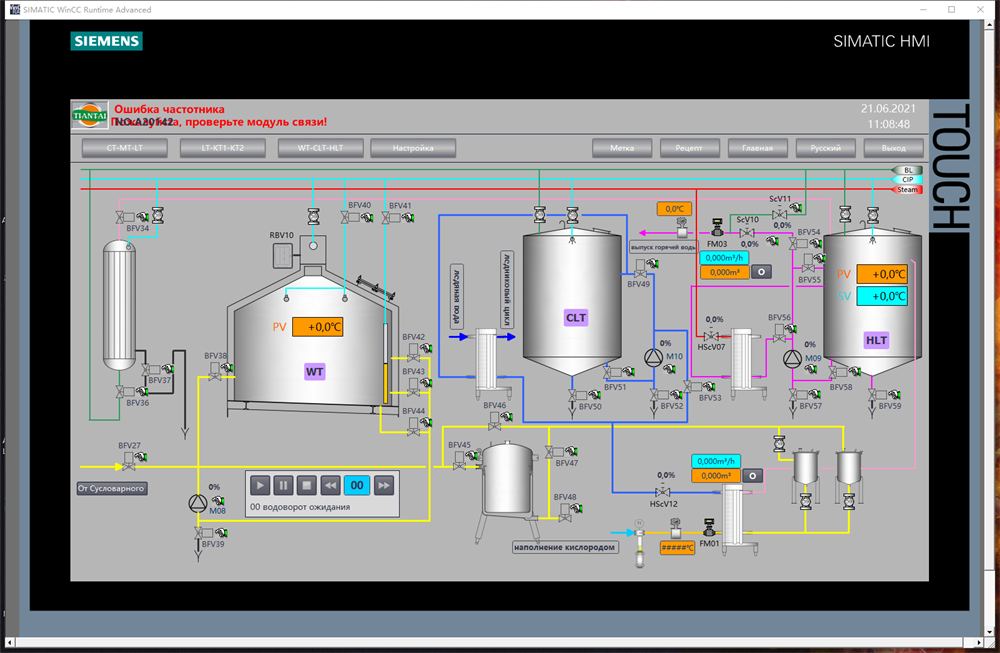Toggle the BFV51 valve

(612, 371)
